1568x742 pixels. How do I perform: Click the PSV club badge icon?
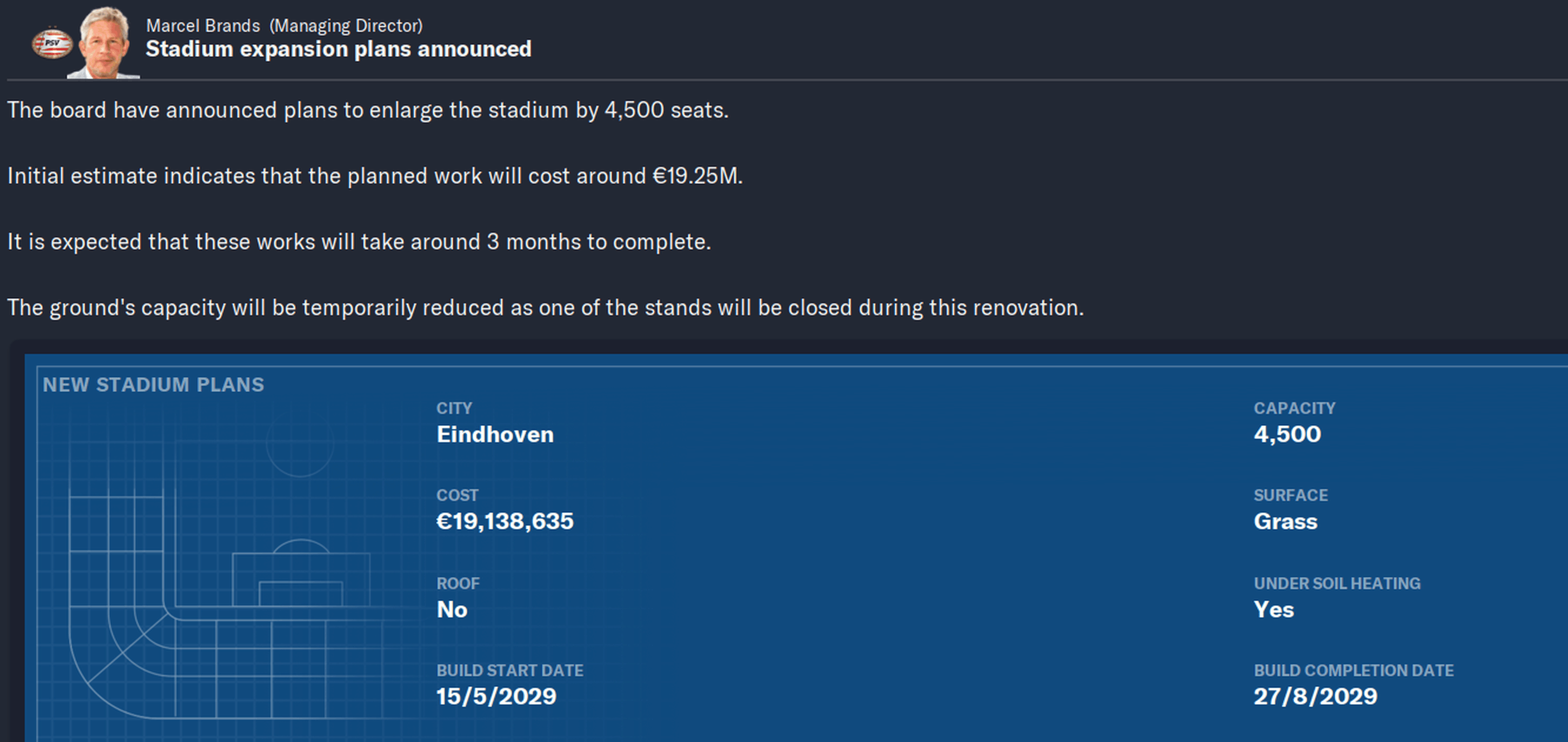coord(52,43)
